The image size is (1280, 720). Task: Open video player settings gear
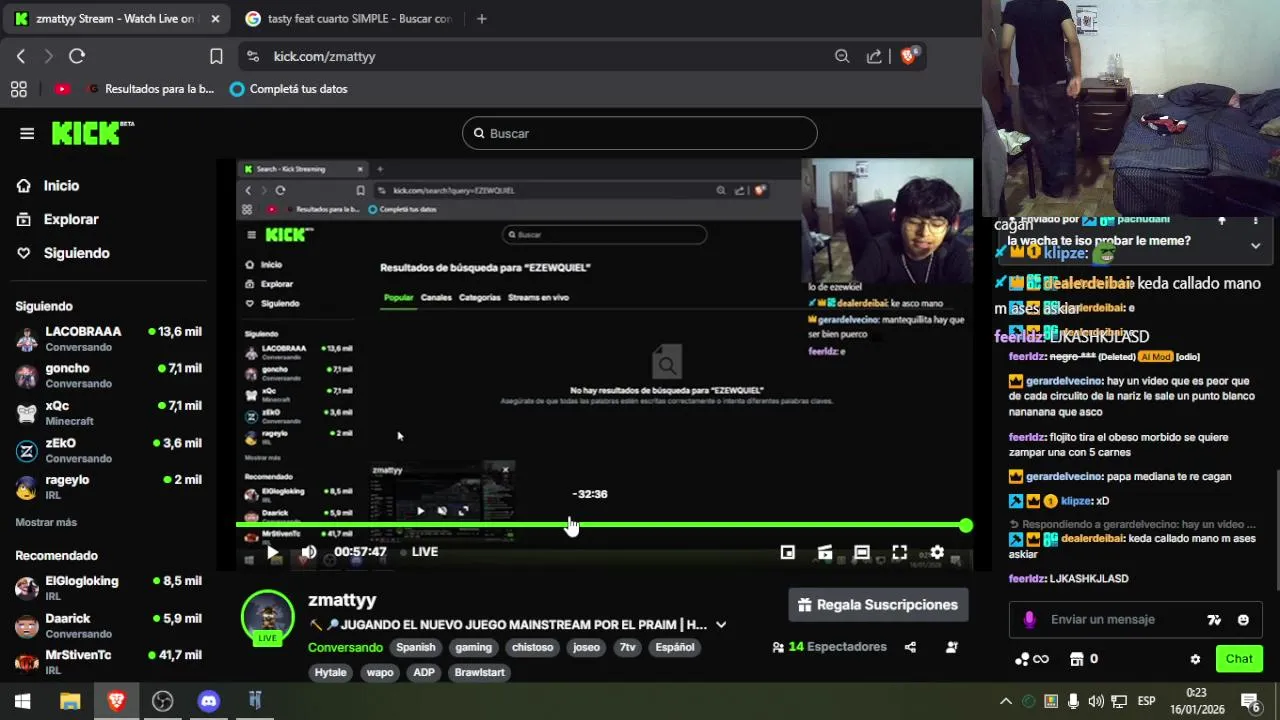pyautogui.click(x=937, y=552)
